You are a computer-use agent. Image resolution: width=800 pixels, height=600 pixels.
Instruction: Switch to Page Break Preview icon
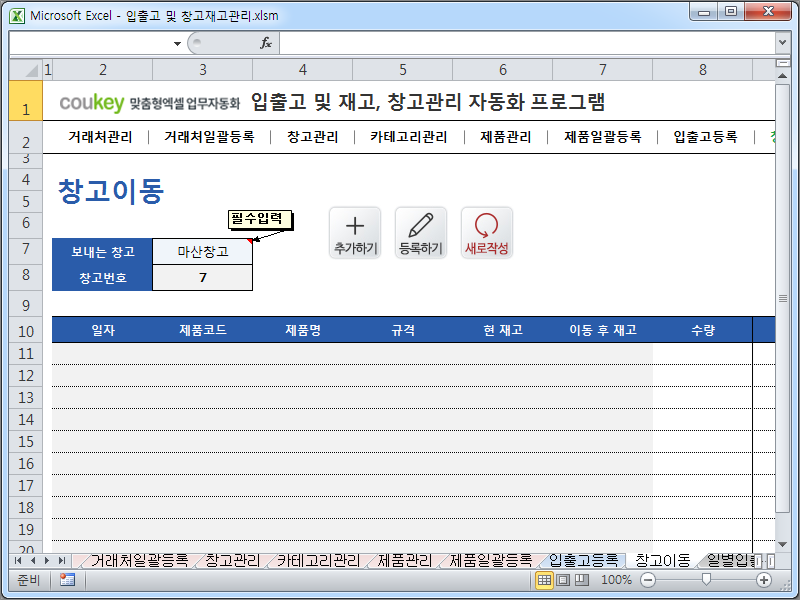pyautogui.click(x=582, y=580)
